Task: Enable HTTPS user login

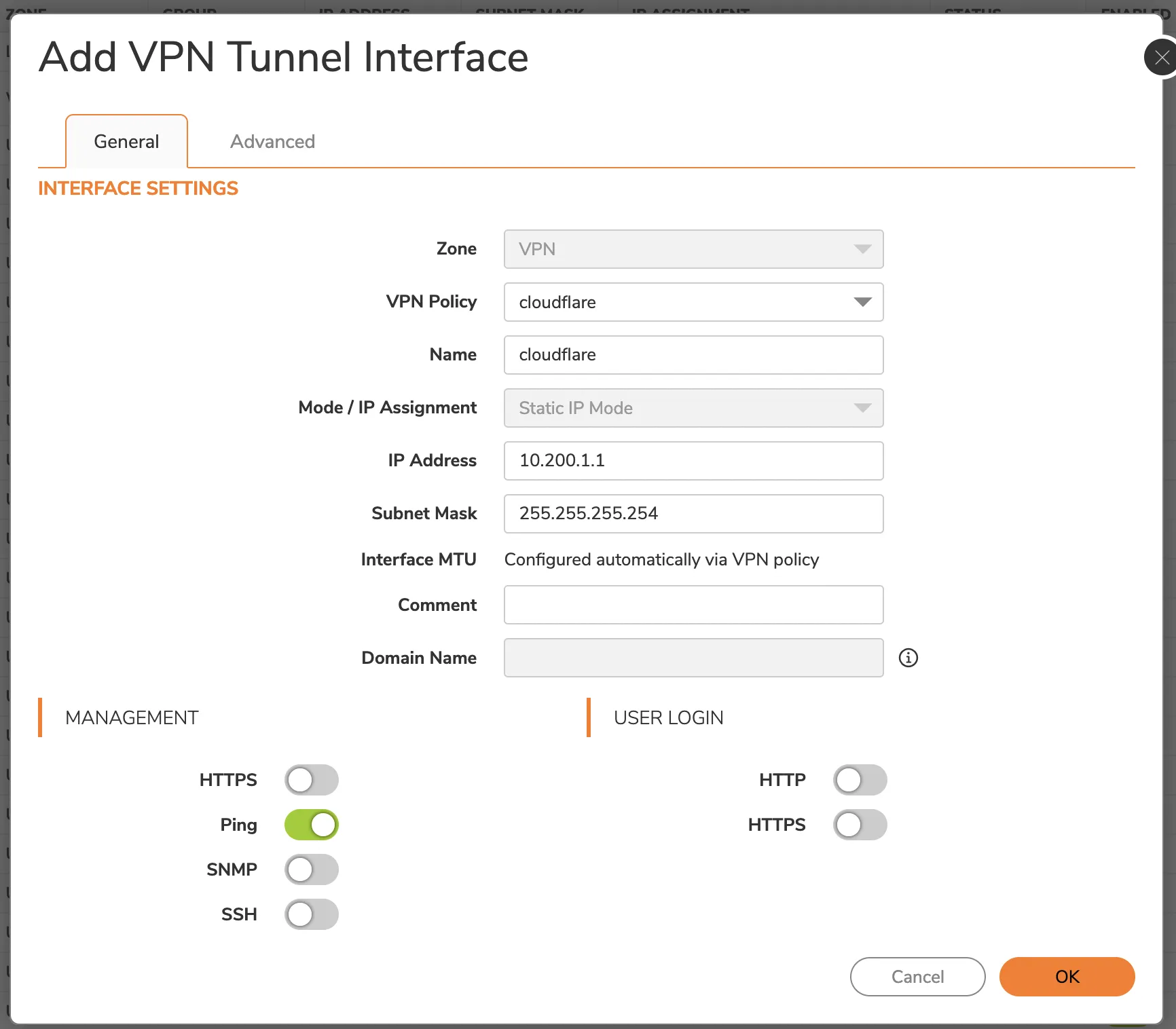Action: tap(860, 825)
